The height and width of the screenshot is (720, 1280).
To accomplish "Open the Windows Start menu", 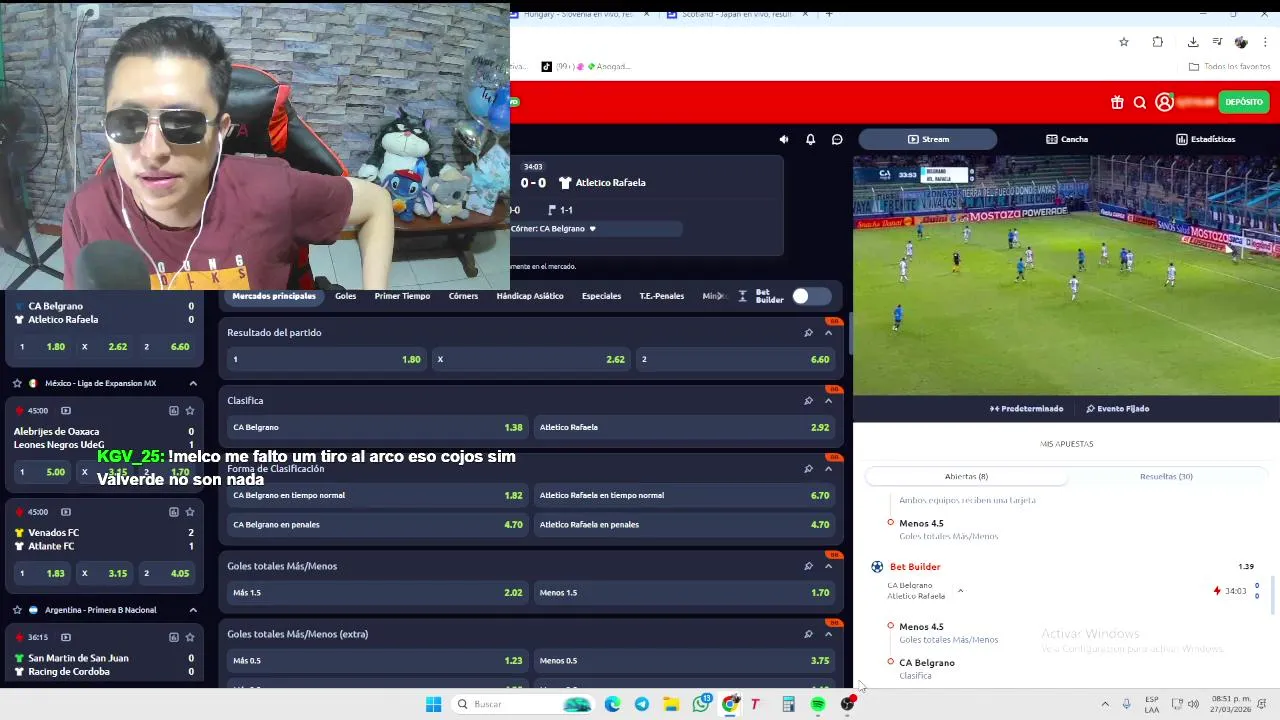I will [x=433, y=704].
